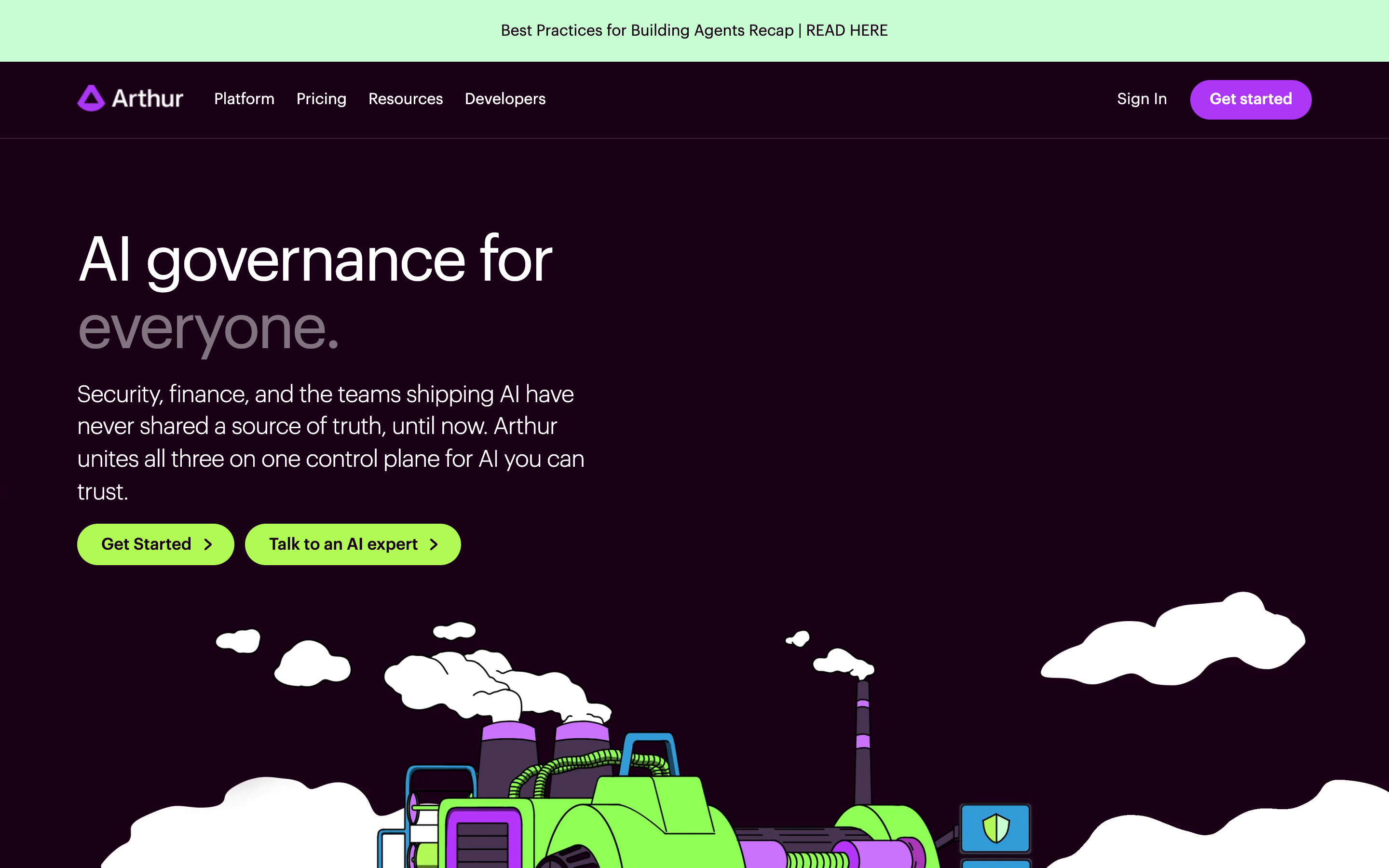This screenshot has width=1389, height=868.
Task: Click READ HERE in the top banner
Action: (846, 30)
